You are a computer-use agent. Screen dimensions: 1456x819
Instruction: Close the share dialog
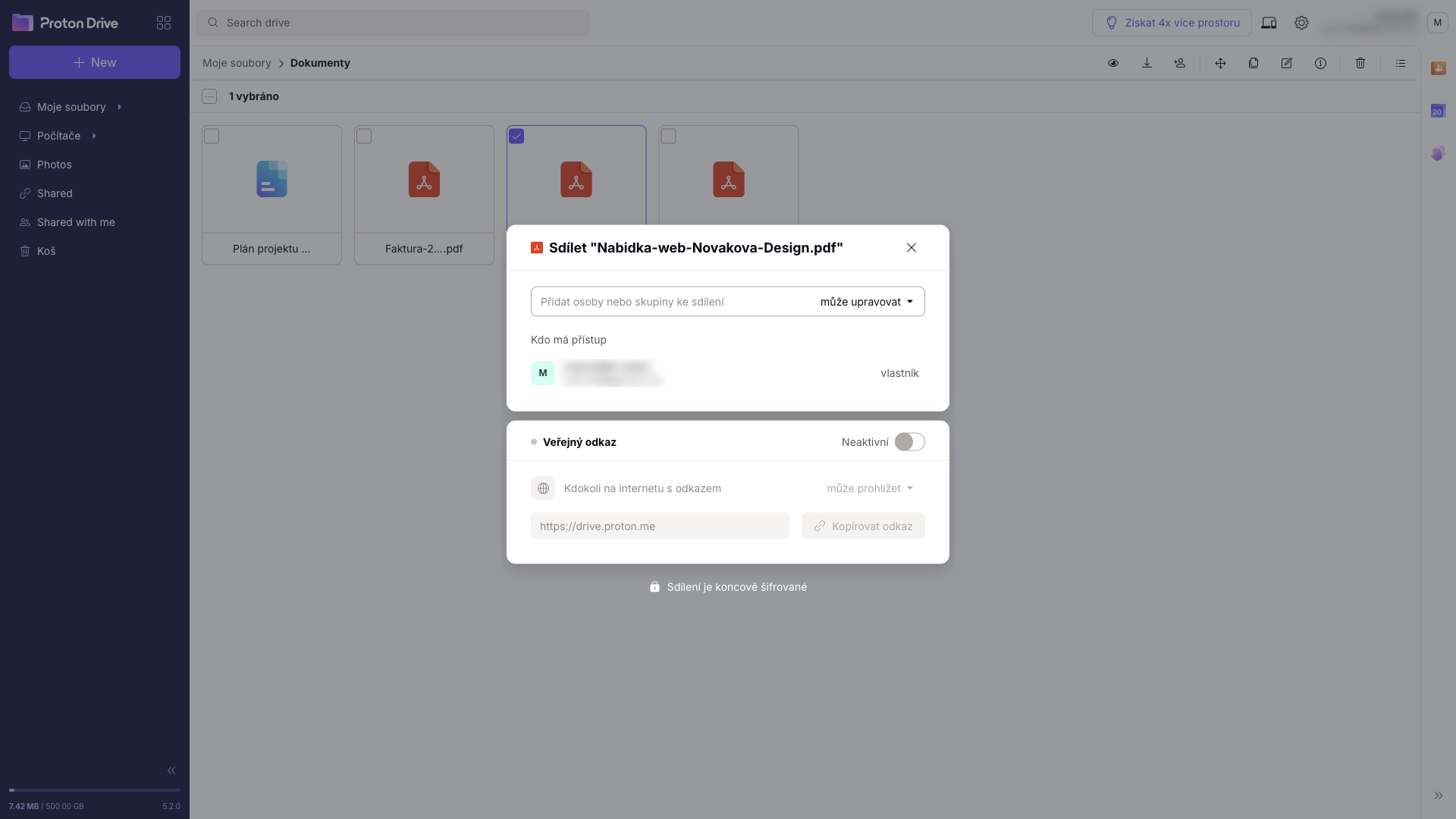(912, 248)
